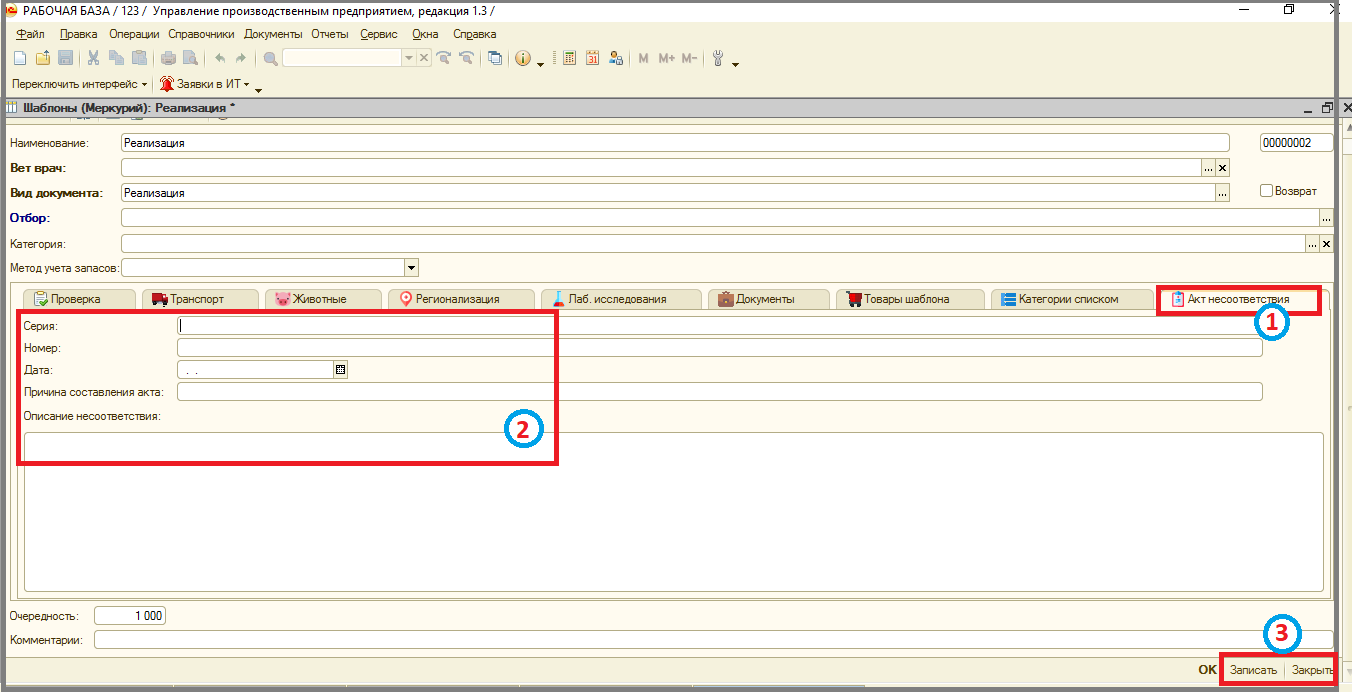1352x692 pixels.
Task: Toggle the Возврат checkbox
Action: (x=1266, y=191)
